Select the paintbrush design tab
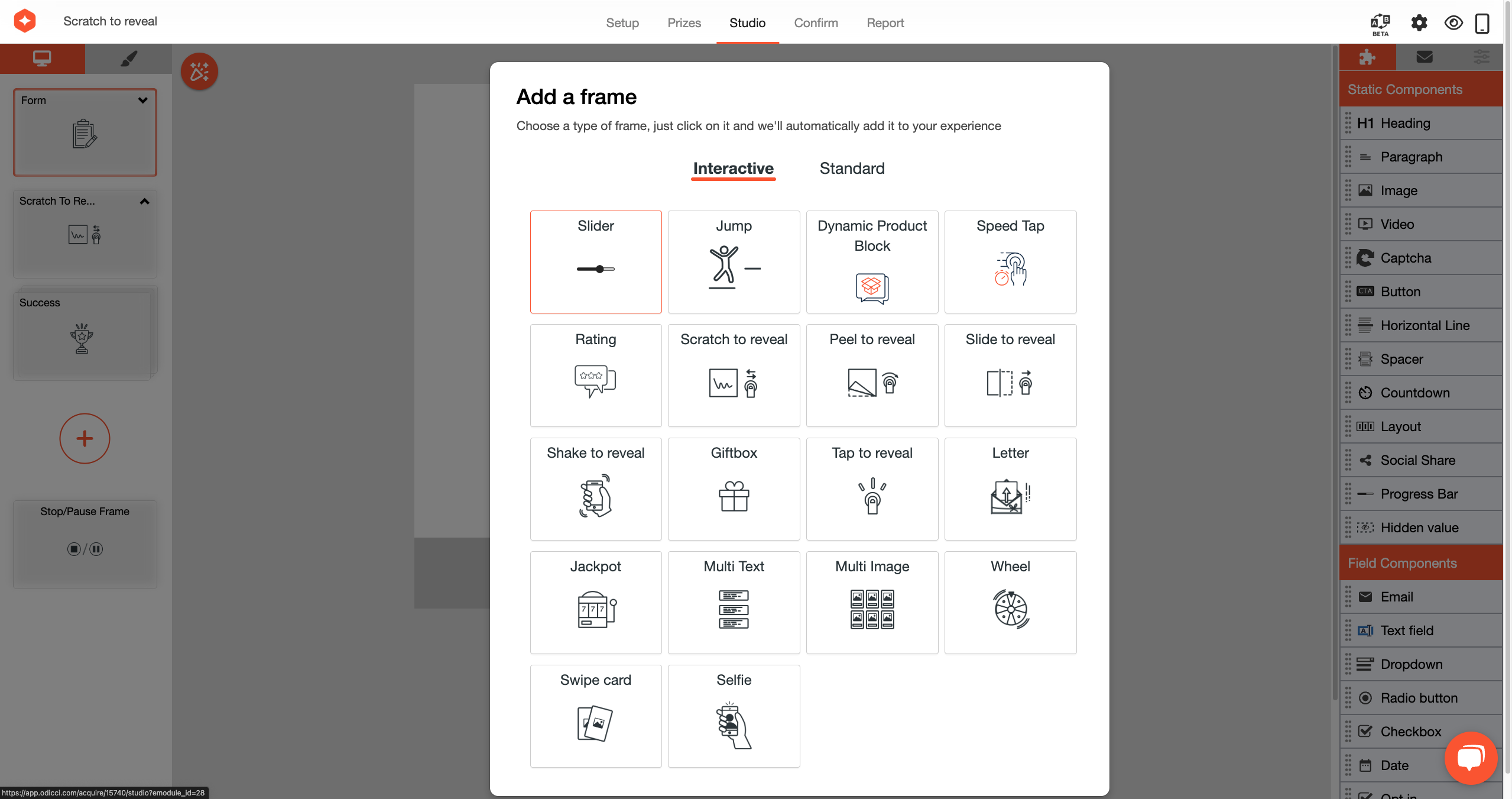 click(128, 59)
